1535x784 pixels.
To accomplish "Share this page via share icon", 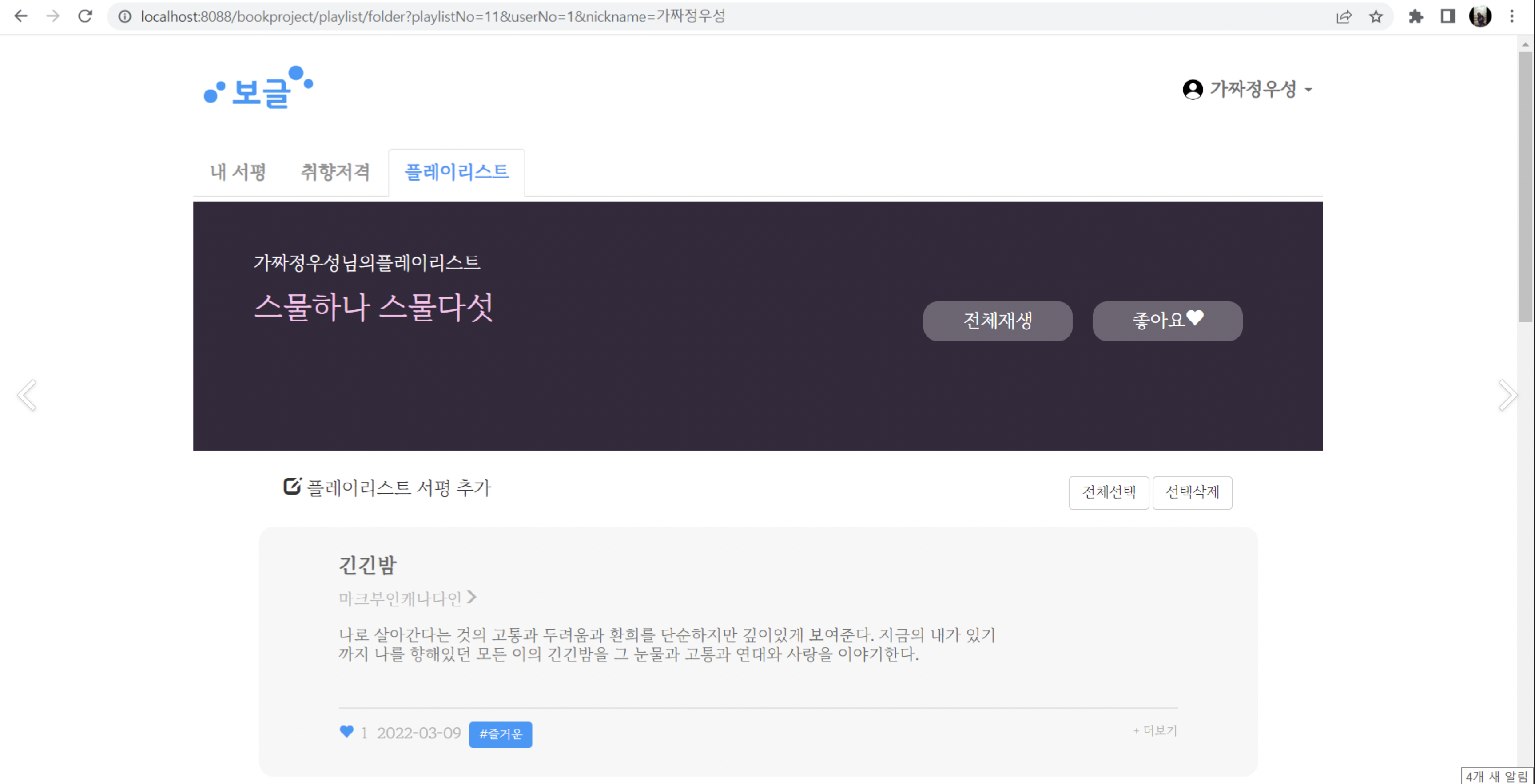I will point(1344,17).
